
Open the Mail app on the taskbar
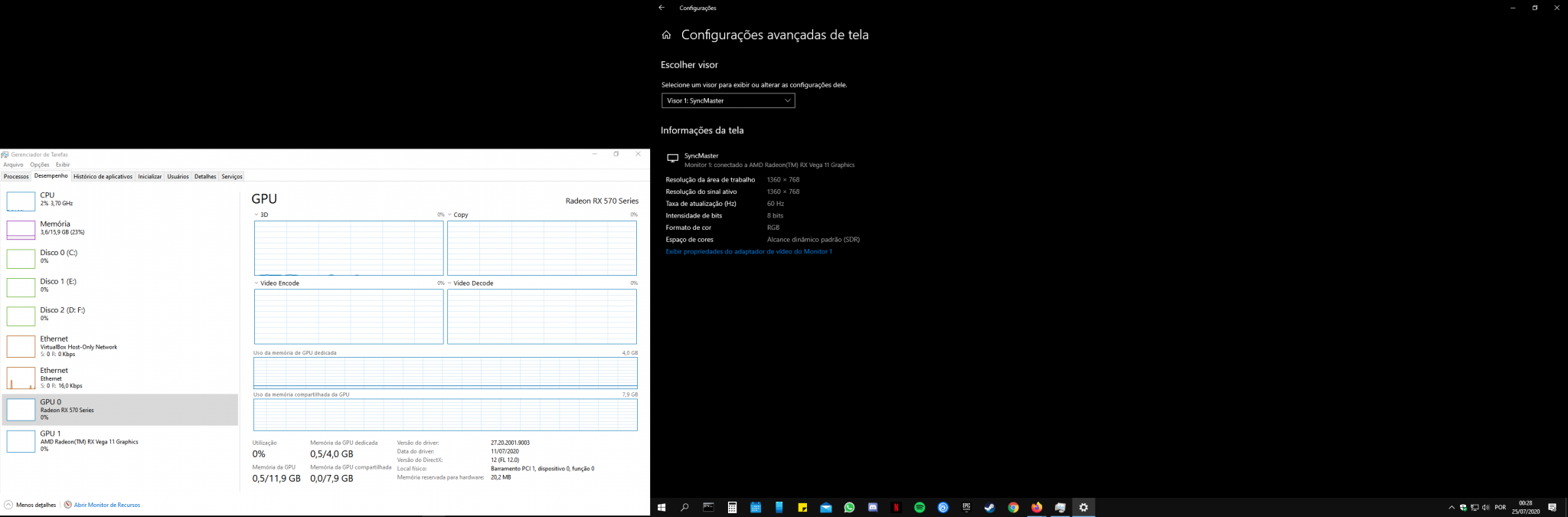[x=826, y=507]
